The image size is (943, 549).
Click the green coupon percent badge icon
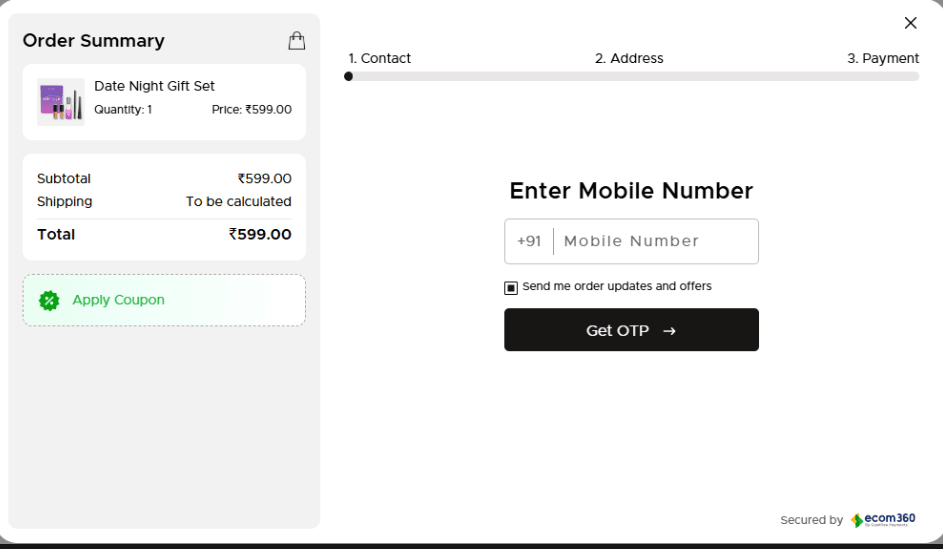(x=48, y=300)
